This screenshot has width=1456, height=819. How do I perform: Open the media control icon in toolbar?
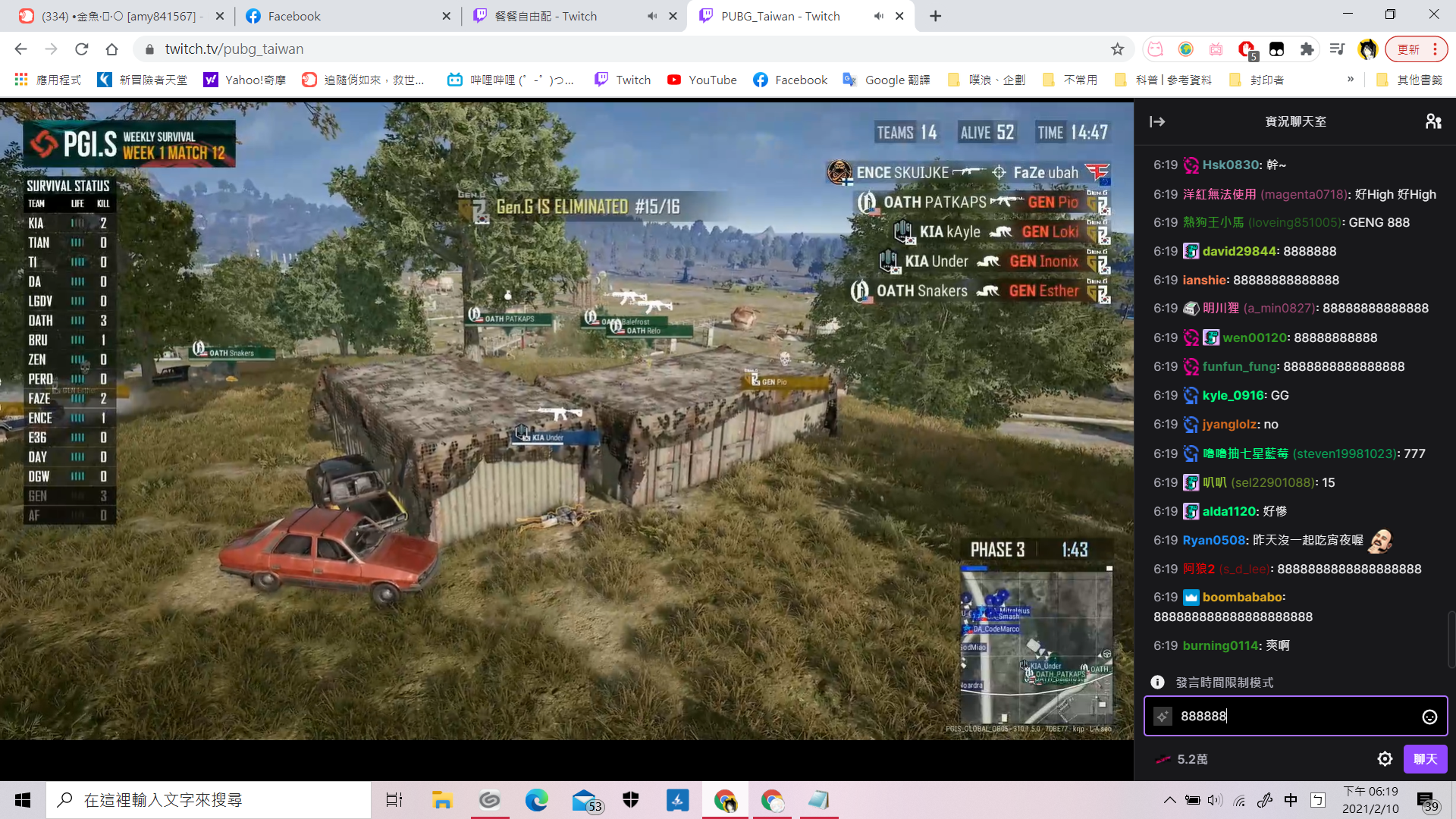[x=1337, y=49]
